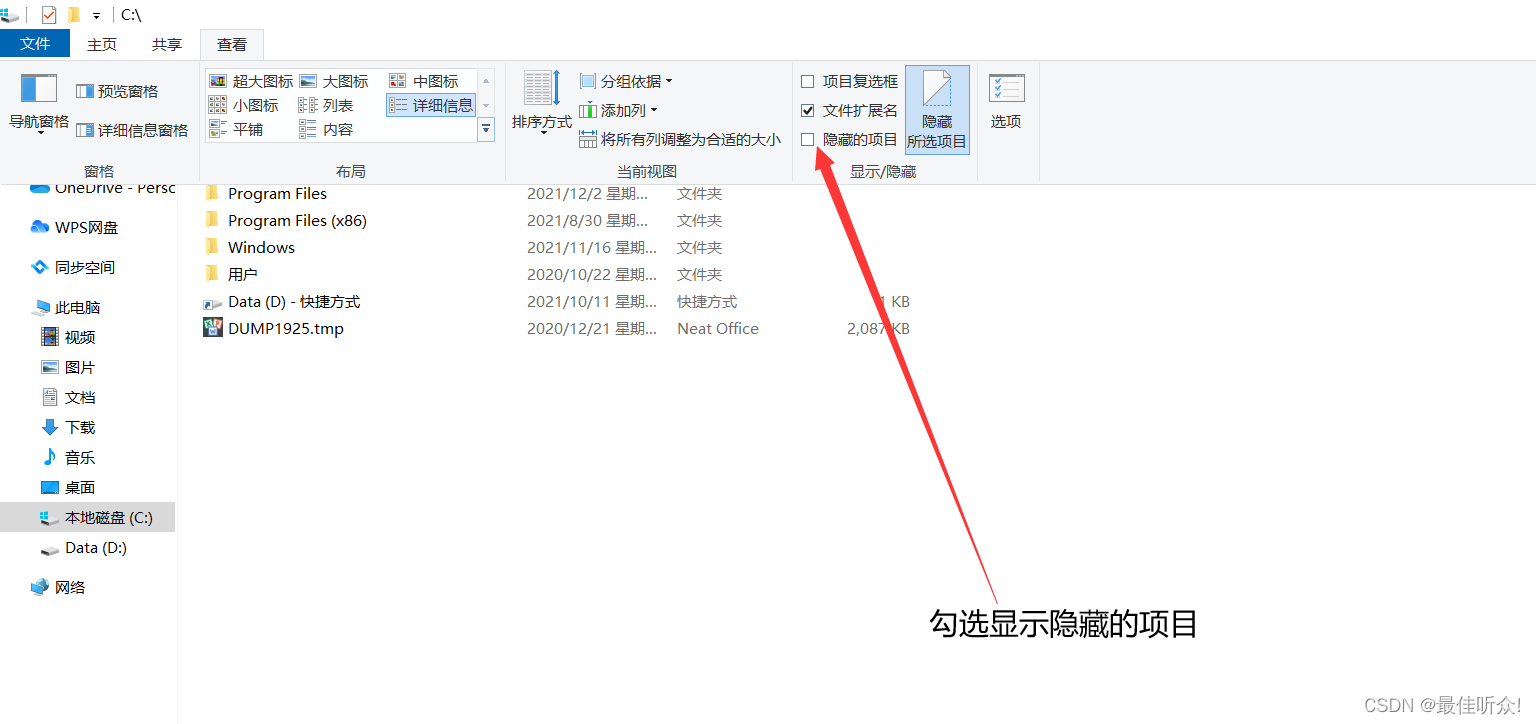Toggle the Preview pane (预览窗格)
Image resolution: width=1536 pixels, height=724 pixels.
[x=117, y=91]
